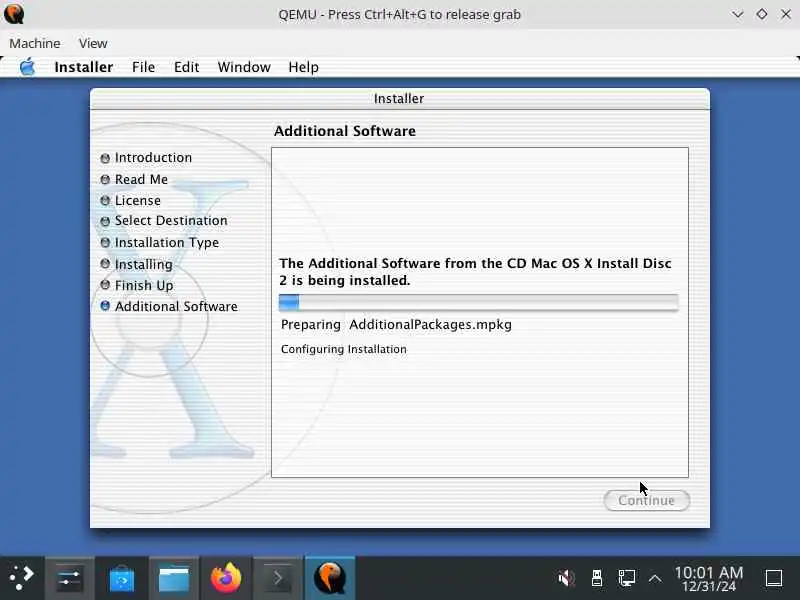Click the Select Destination step label
The height and width of the screenshot is (600, 800).
click(x=171, y=220)
